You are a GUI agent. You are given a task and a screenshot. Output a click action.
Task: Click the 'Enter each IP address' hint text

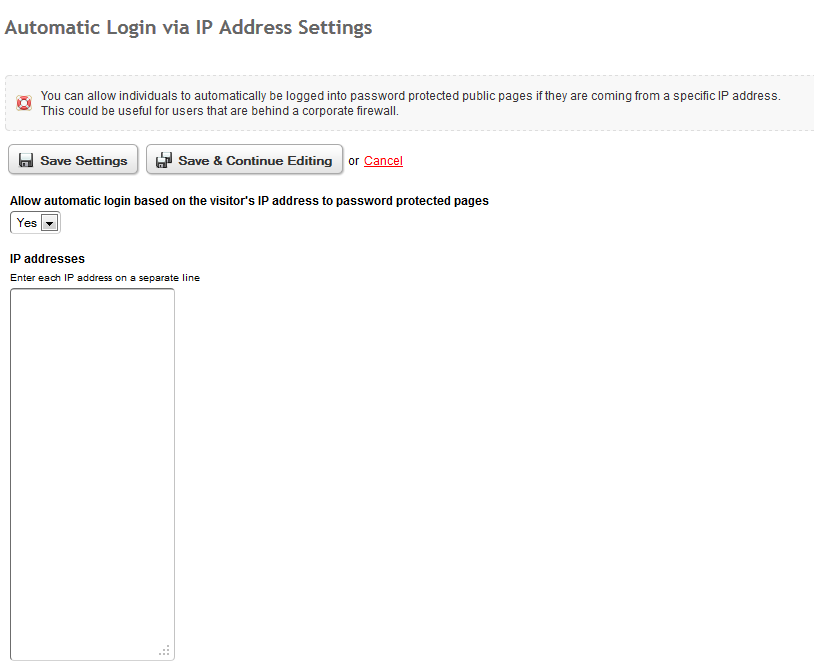pos(105,278)
